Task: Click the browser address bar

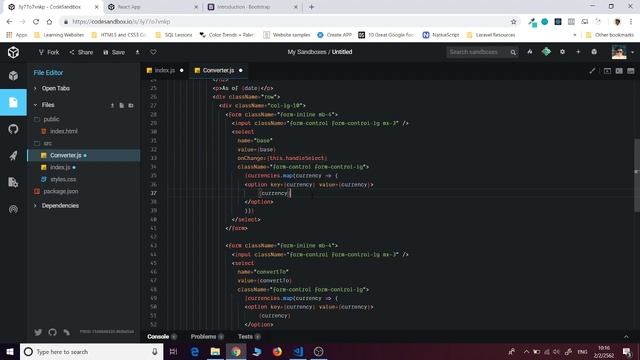Action: click(x=286, y=22)
